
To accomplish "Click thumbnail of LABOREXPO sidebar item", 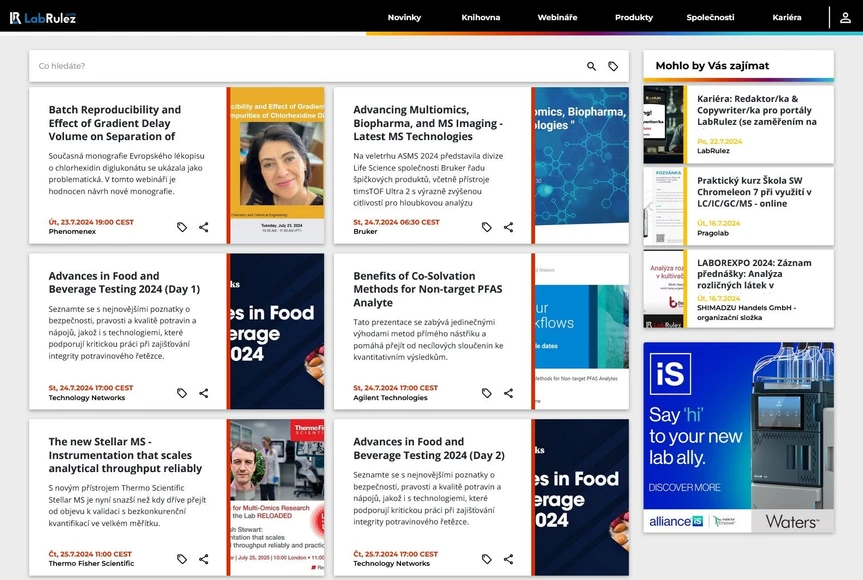I will pyautogui.click(x=663, y=289).
